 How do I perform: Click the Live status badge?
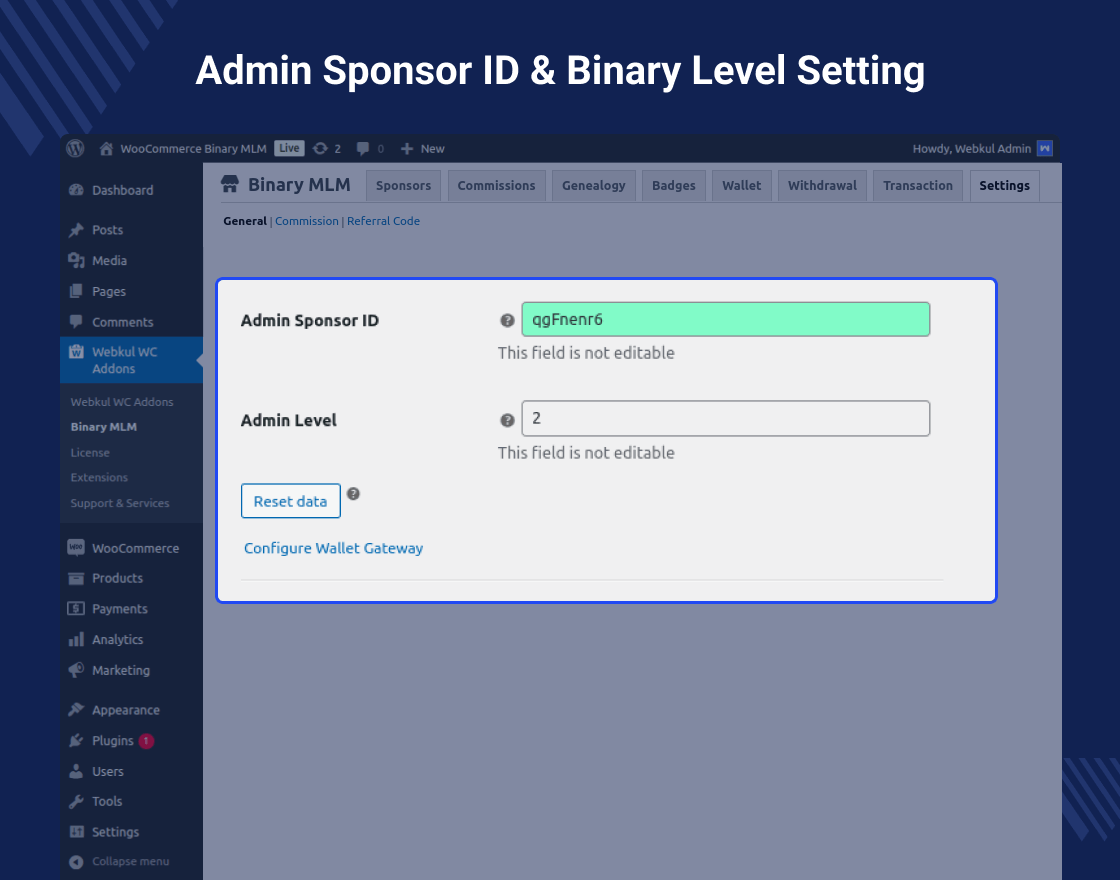[289, 149]
